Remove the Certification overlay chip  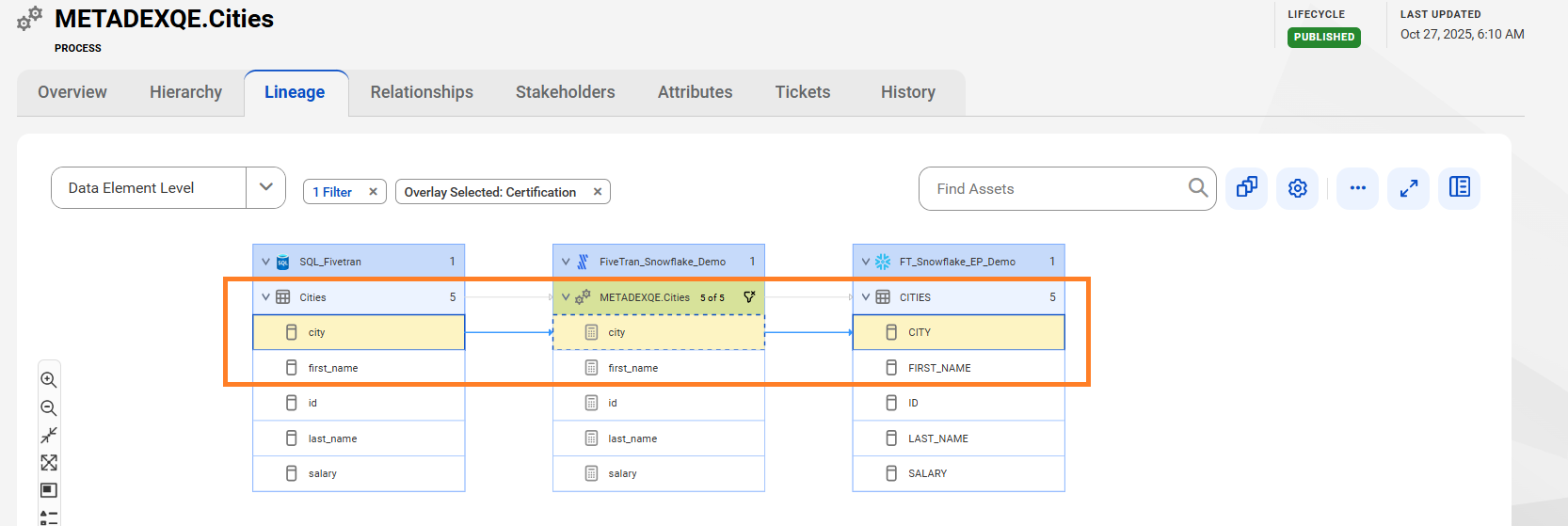click(x=597, y=192)
